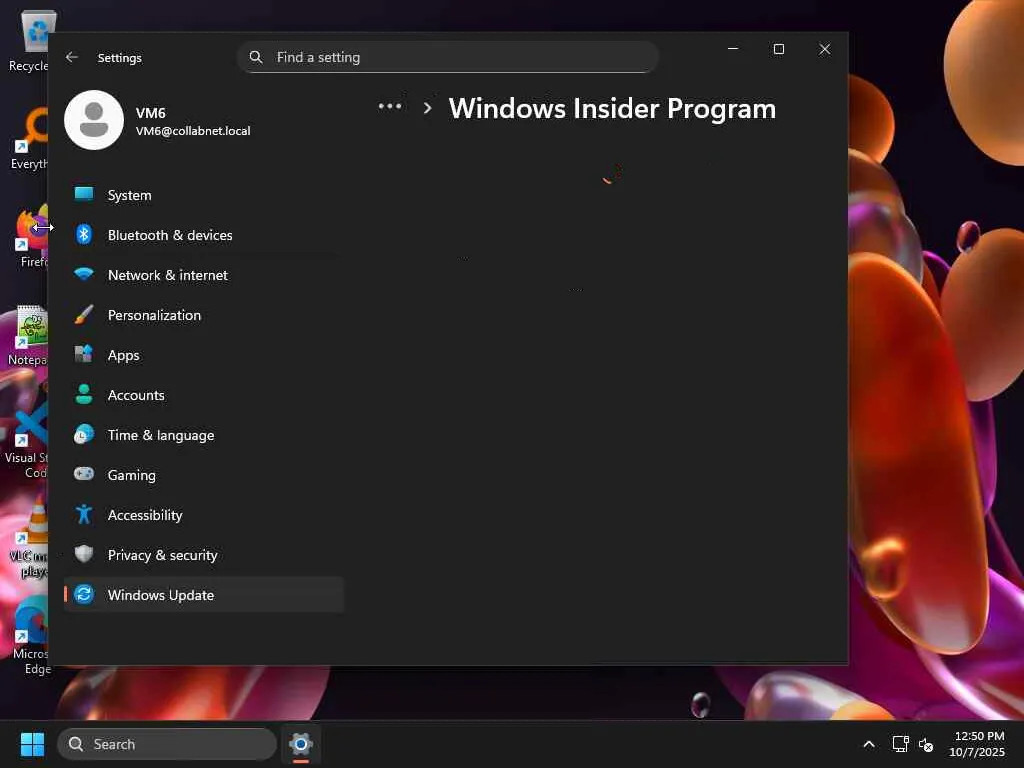Go back using the Settings back arrow

72,57
